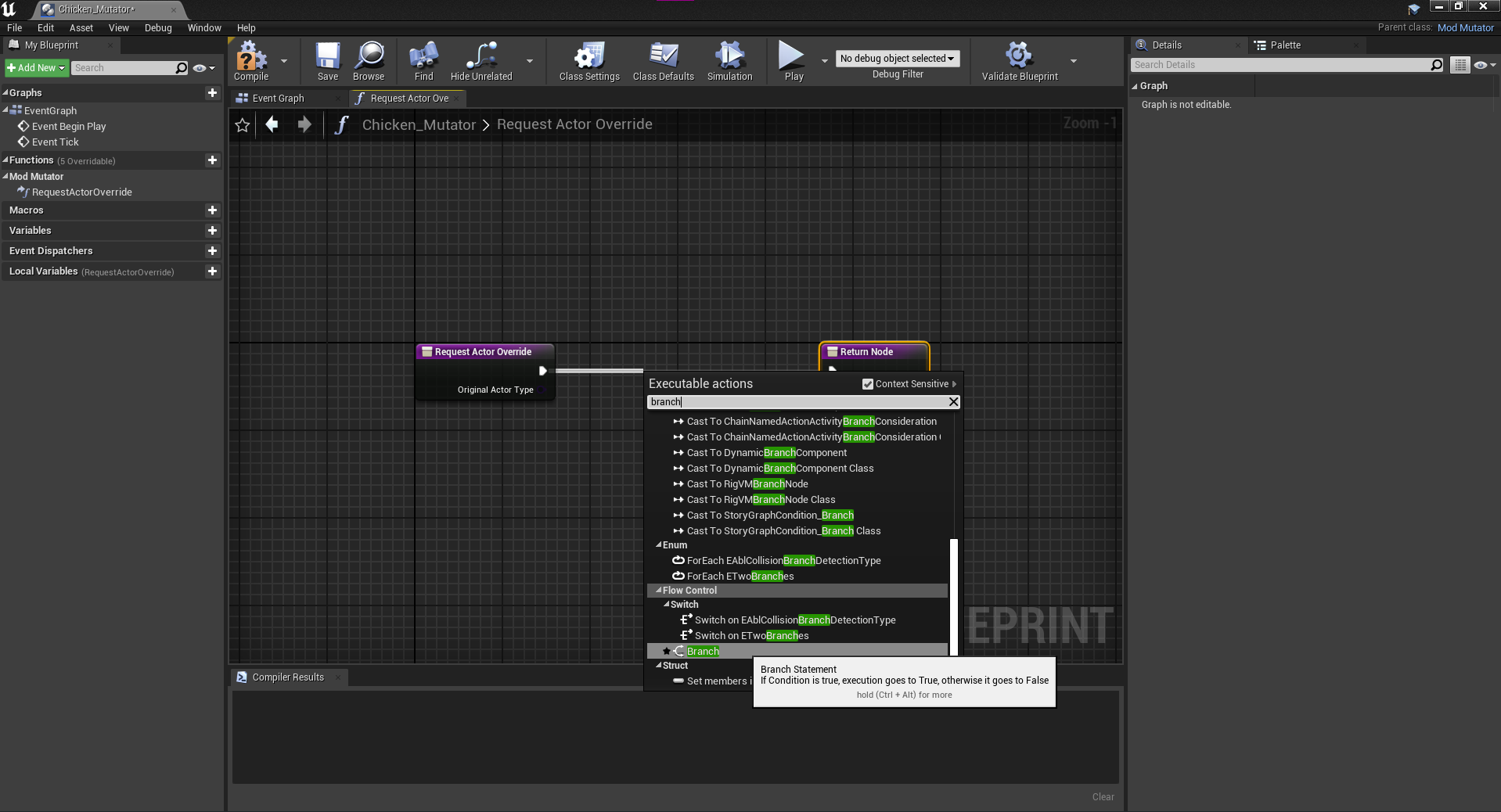Open the File menu
Viewport: 1501px width, 812px height.
[15, 27]
